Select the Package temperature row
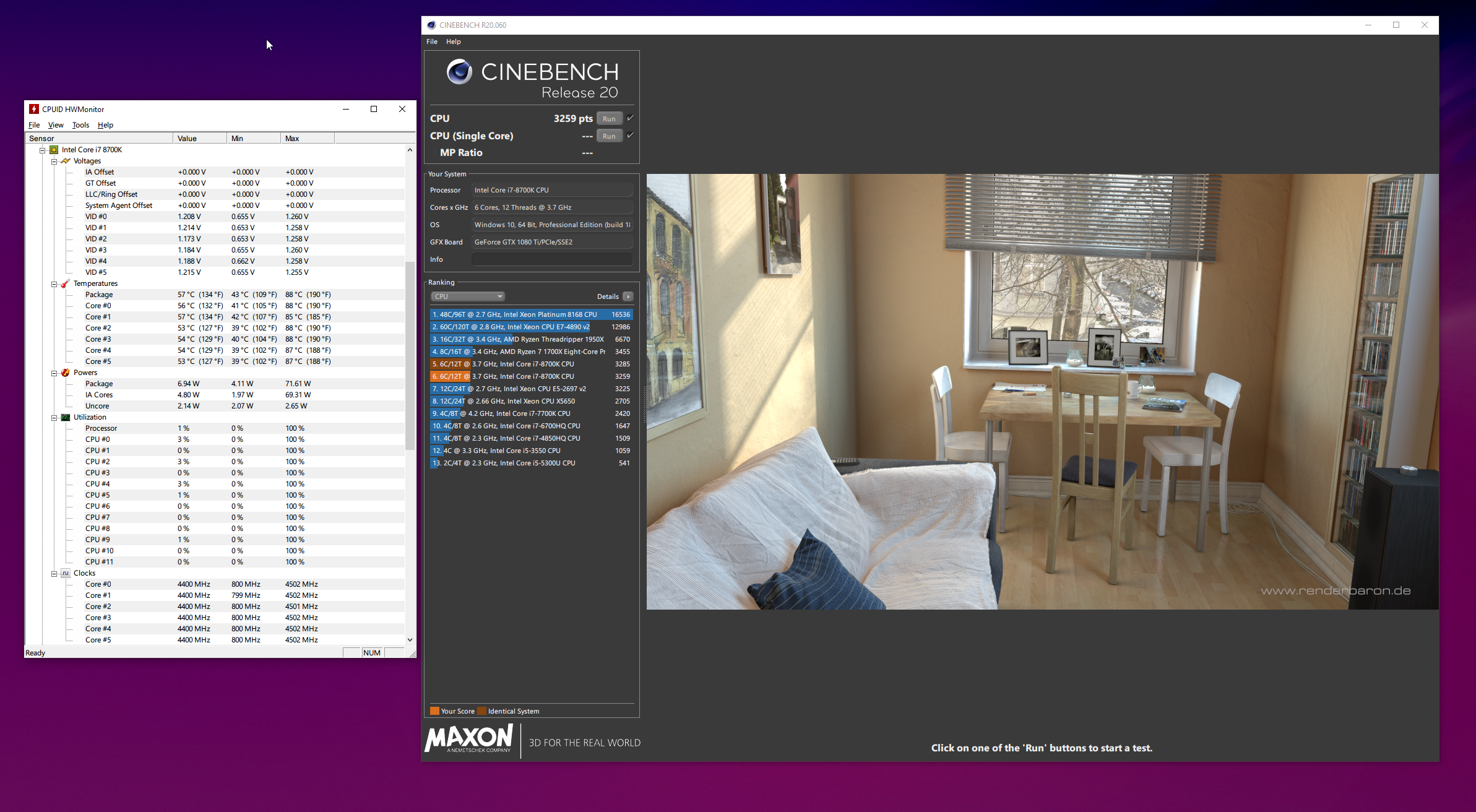This screenshot has width=1476, height=812. coord(244,295)
